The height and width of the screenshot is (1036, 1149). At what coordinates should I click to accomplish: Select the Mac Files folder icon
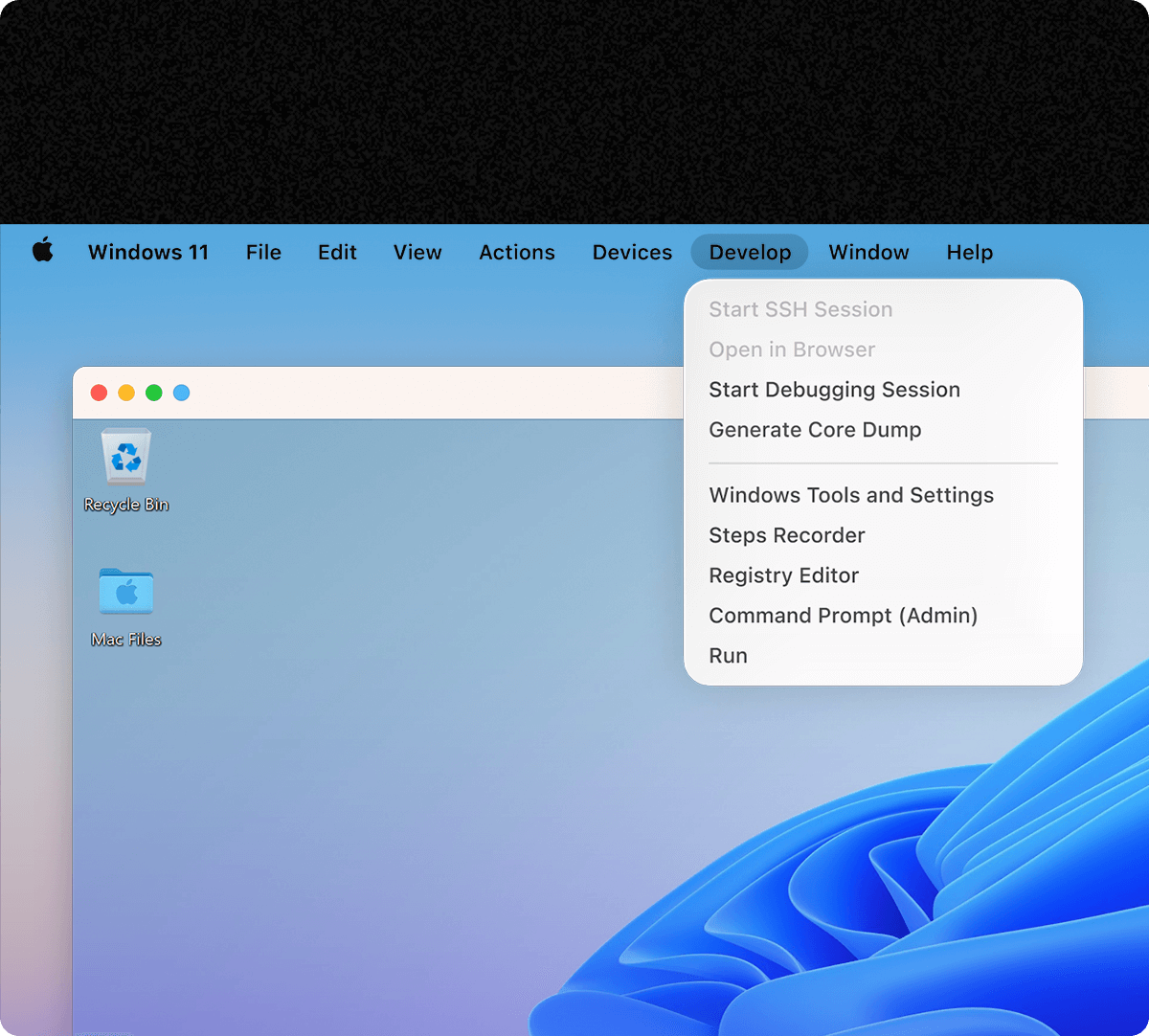pyautogui.click(x=126, y=593)
